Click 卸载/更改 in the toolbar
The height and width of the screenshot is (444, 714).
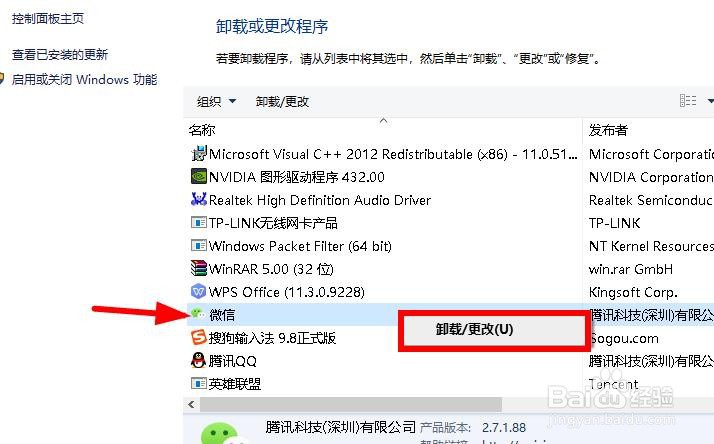pos(282,101)
